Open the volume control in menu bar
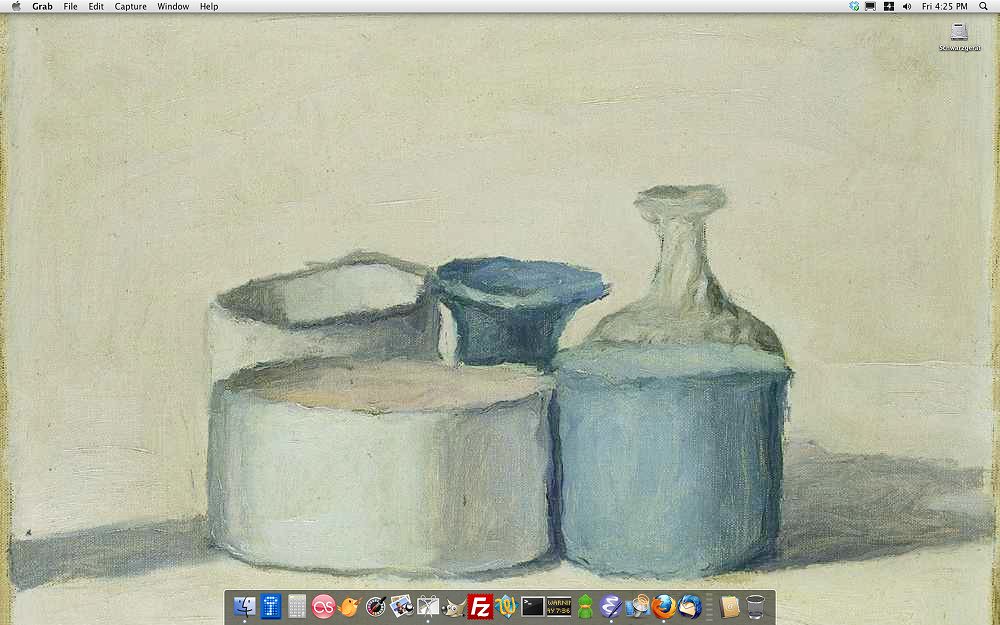The width and height of the screenshot is (1000, 625). pyautogui.click(x=906, y=6)
